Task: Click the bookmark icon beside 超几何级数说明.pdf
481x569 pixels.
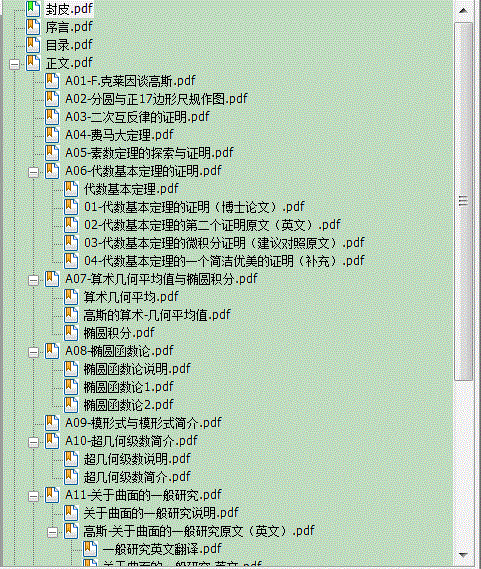Action: pyautogui.click(x=71, y=459)
